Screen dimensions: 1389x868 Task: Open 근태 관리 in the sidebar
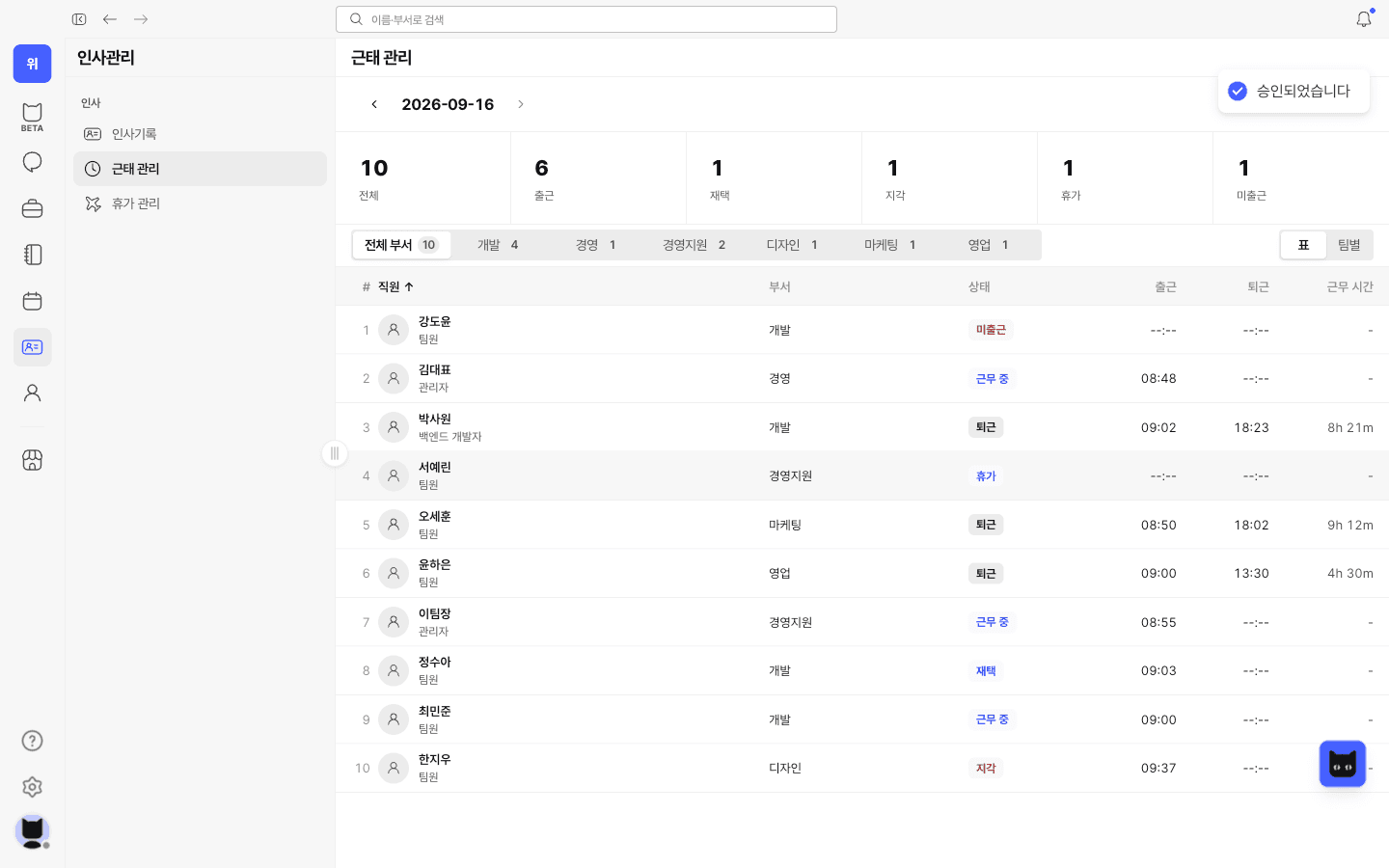(200, 169)
